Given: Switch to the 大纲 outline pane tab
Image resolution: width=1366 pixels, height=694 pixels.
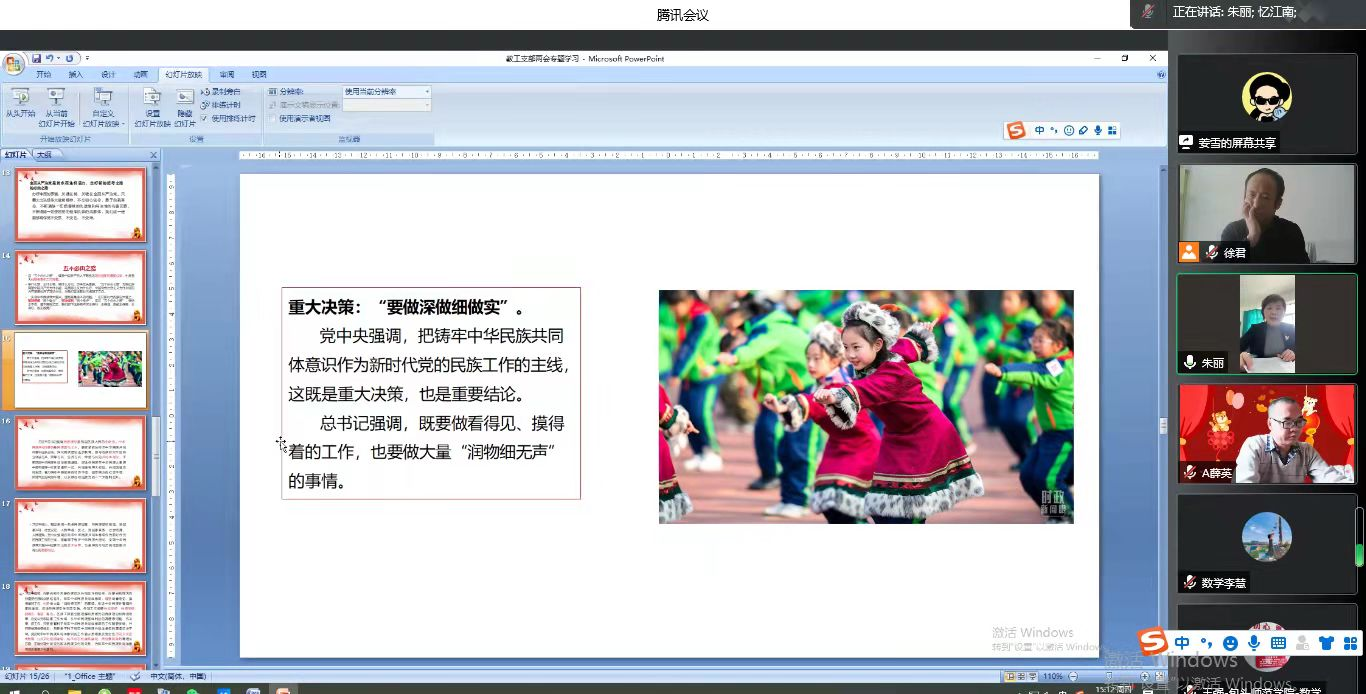Looking at the screenshot, I should point(44,155).
